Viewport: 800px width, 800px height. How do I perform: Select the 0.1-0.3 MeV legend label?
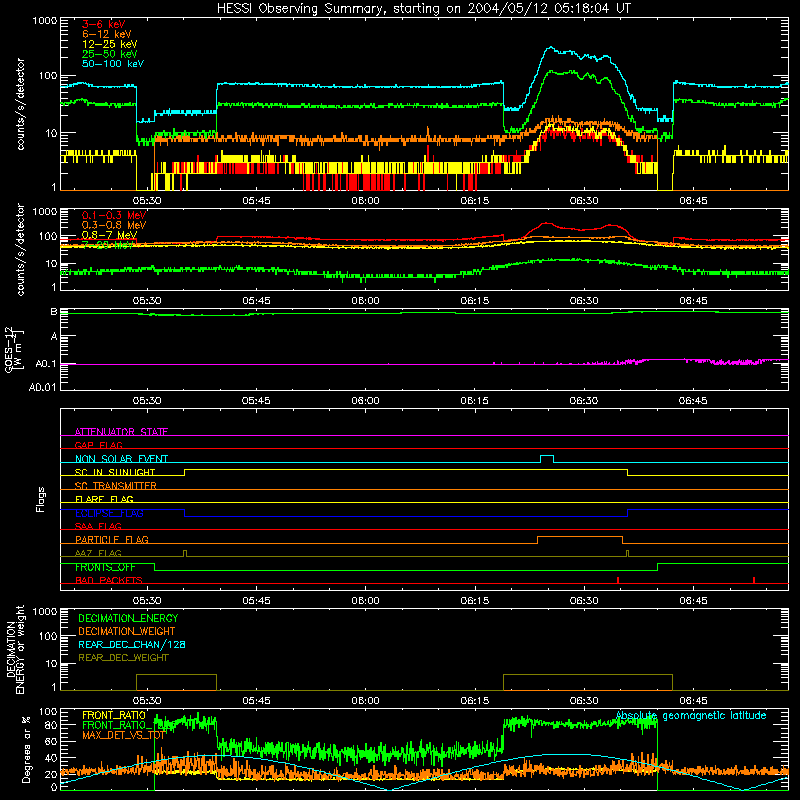click(114, 215)
